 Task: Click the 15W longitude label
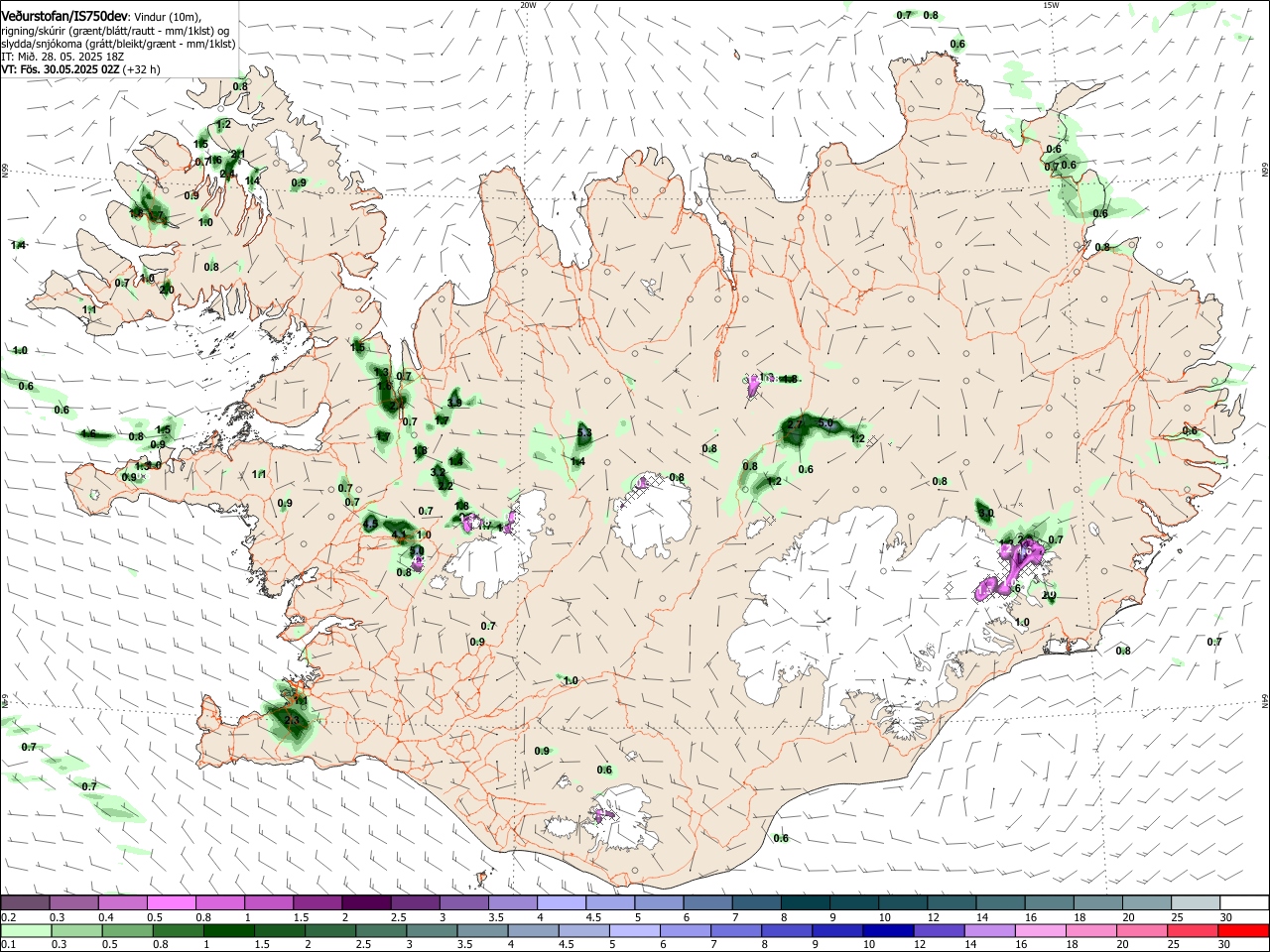pos(1051,5)
